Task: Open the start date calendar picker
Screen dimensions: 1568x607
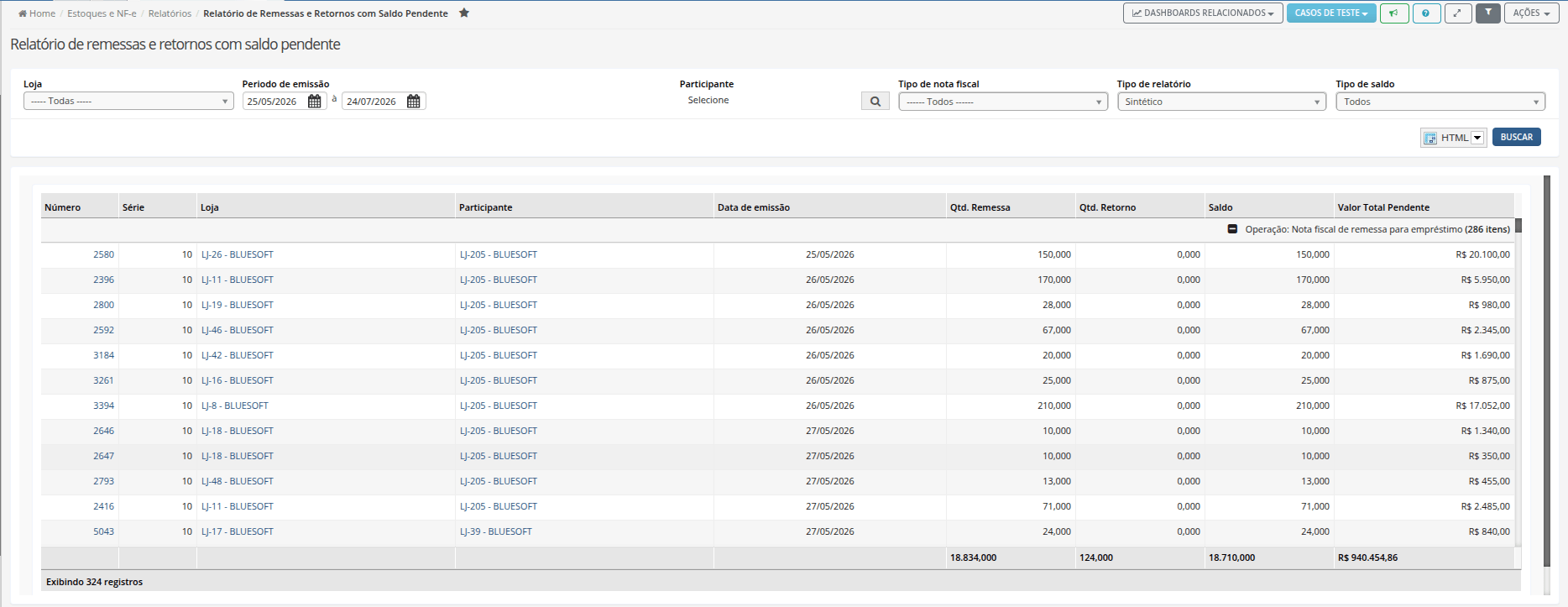Action: pyautogui.click(x=315, y=102)
